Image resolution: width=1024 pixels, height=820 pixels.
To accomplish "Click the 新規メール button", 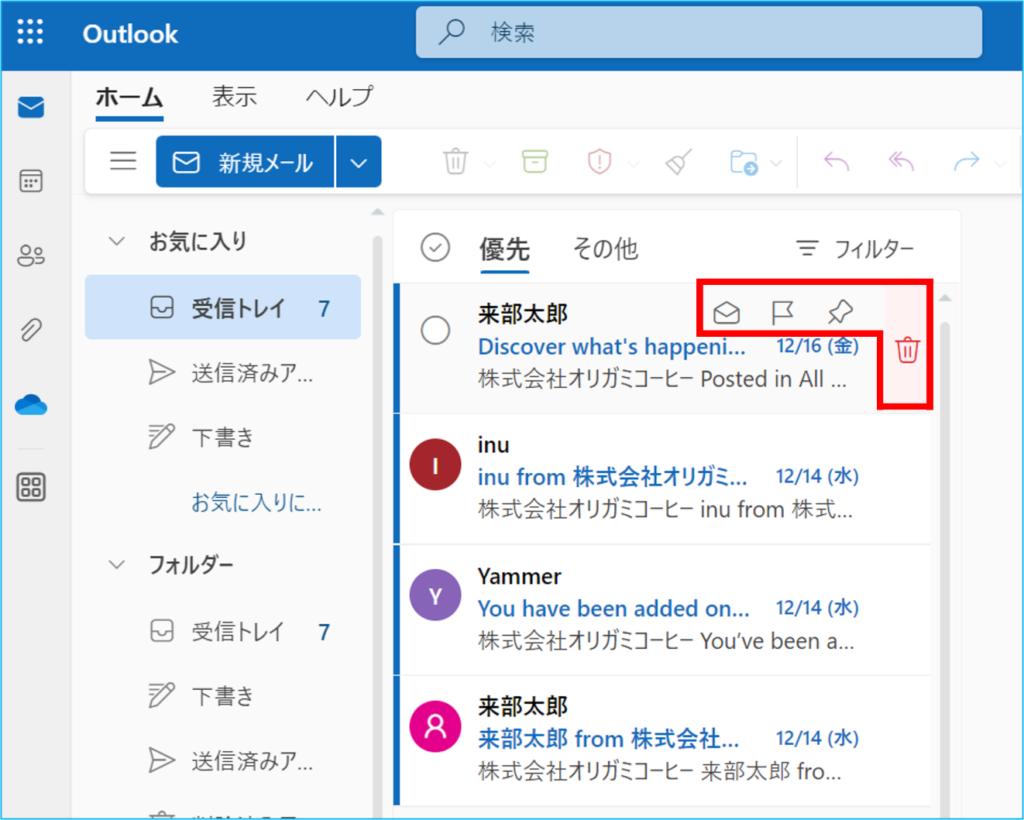I will 244,162.
